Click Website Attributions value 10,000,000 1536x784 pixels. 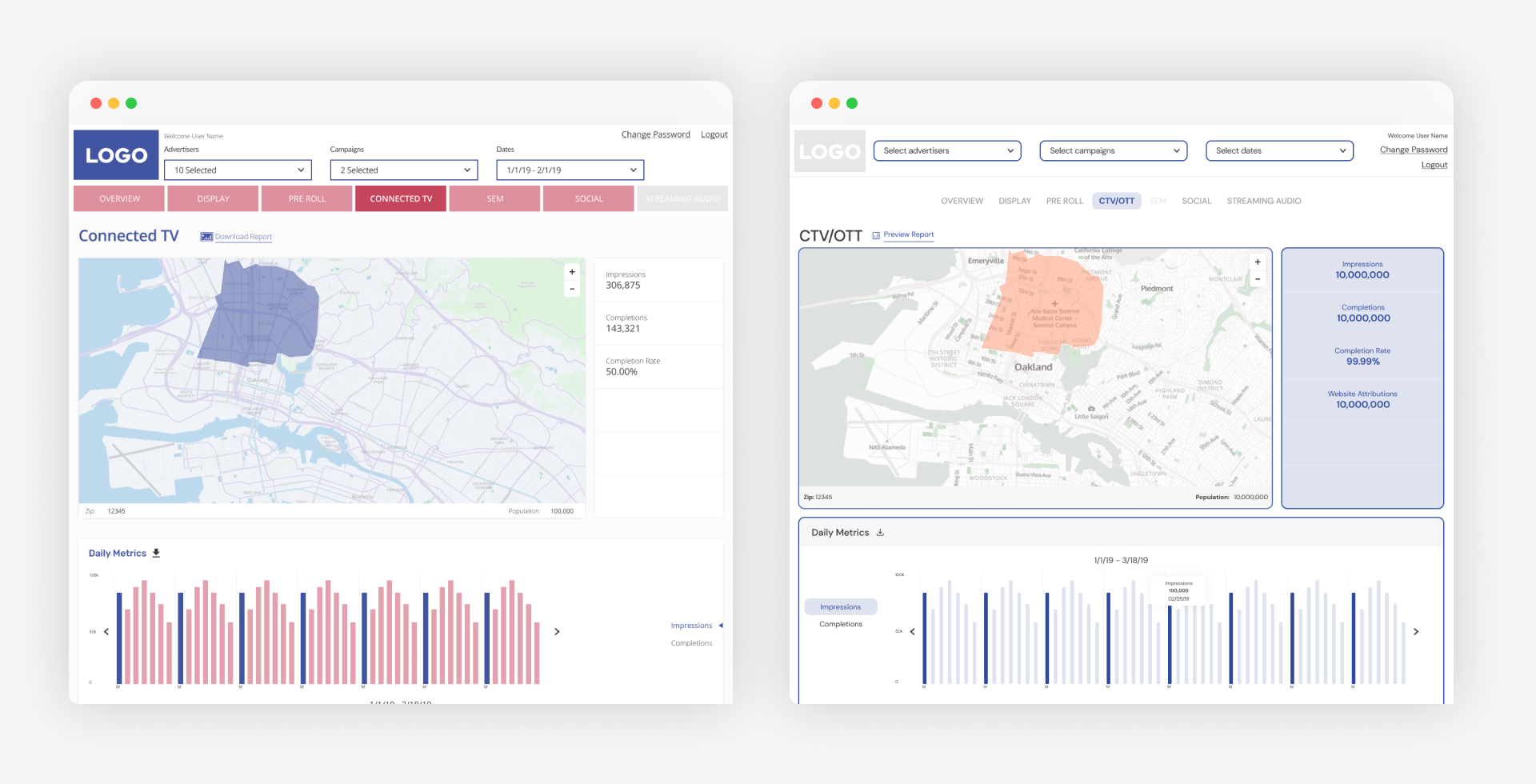[x=1363, y=405]
